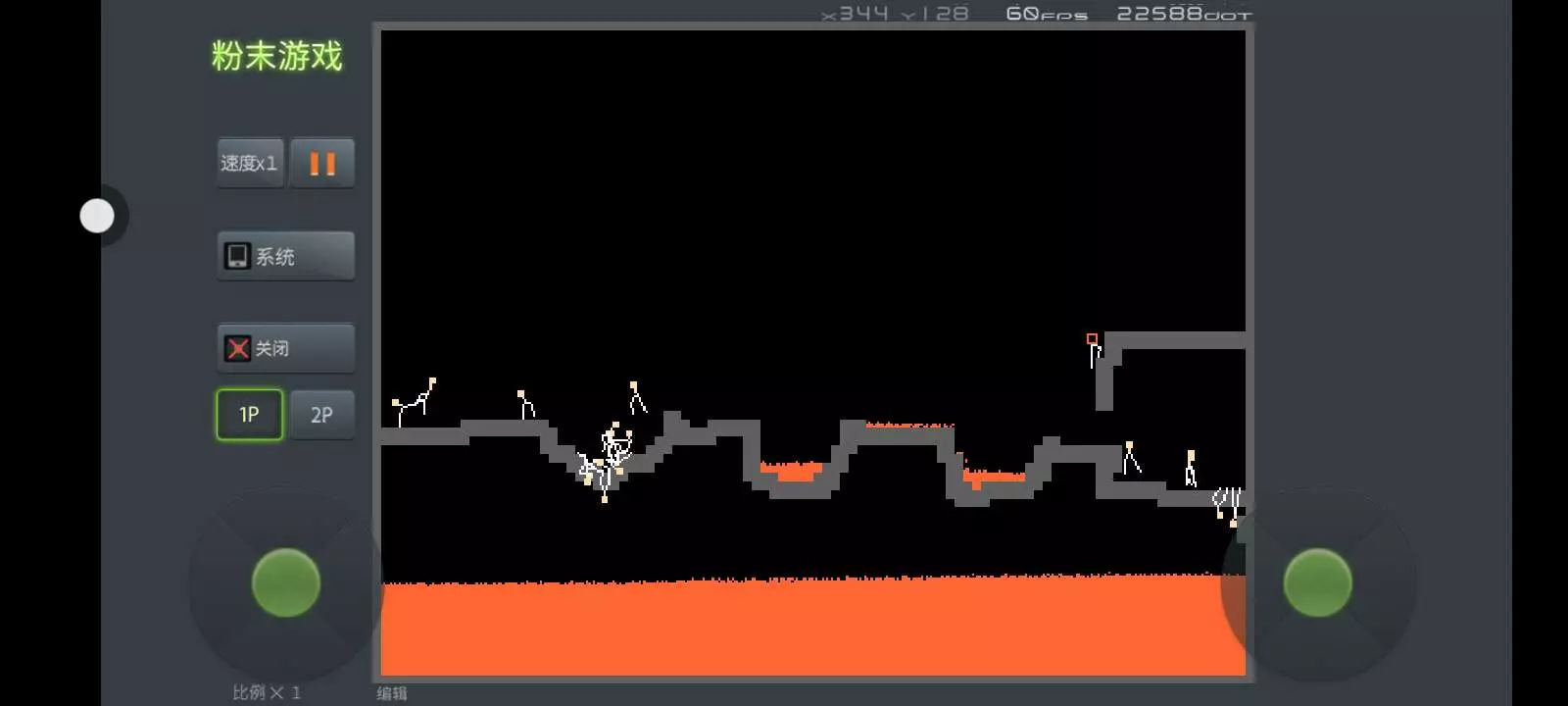This screenshot has width=1568, height=706.
Task: Tap the white floating assistive circle
Action: click(97, 216)
